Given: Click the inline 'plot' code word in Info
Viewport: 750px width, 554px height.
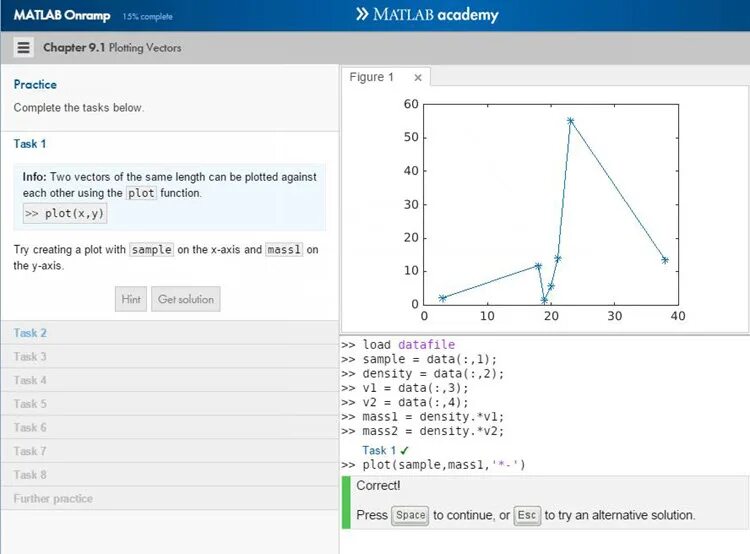Looking at the screenshot, I should click(x=141, y=193).
